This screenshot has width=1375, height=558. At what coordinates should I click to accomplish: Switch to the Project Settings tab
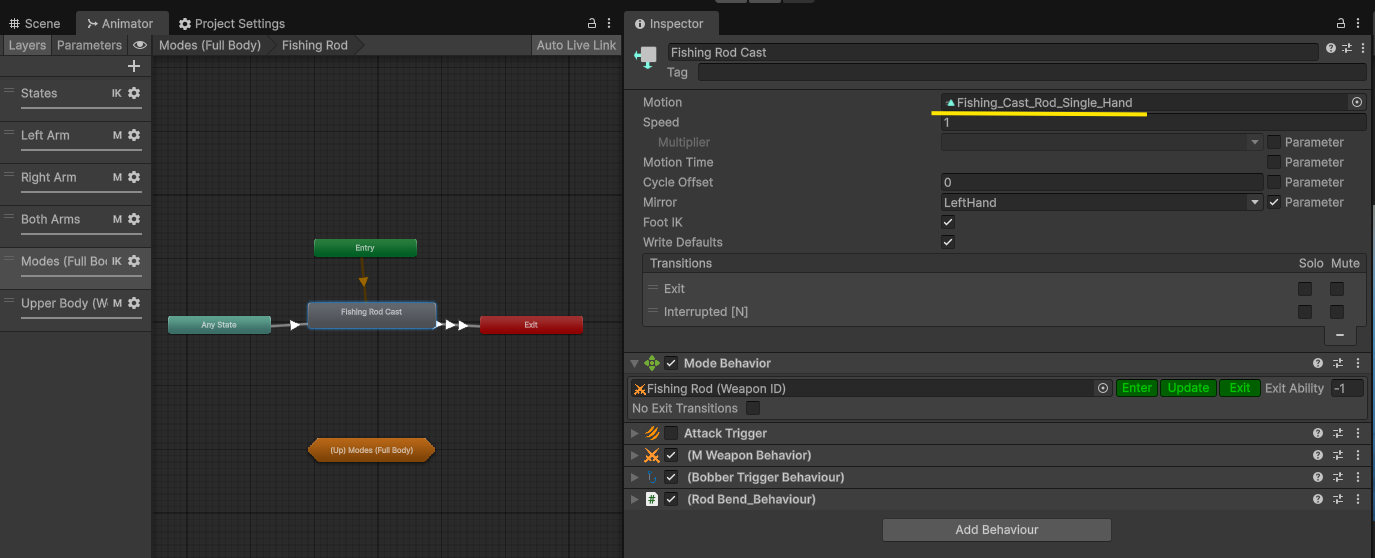coord(231,23)
